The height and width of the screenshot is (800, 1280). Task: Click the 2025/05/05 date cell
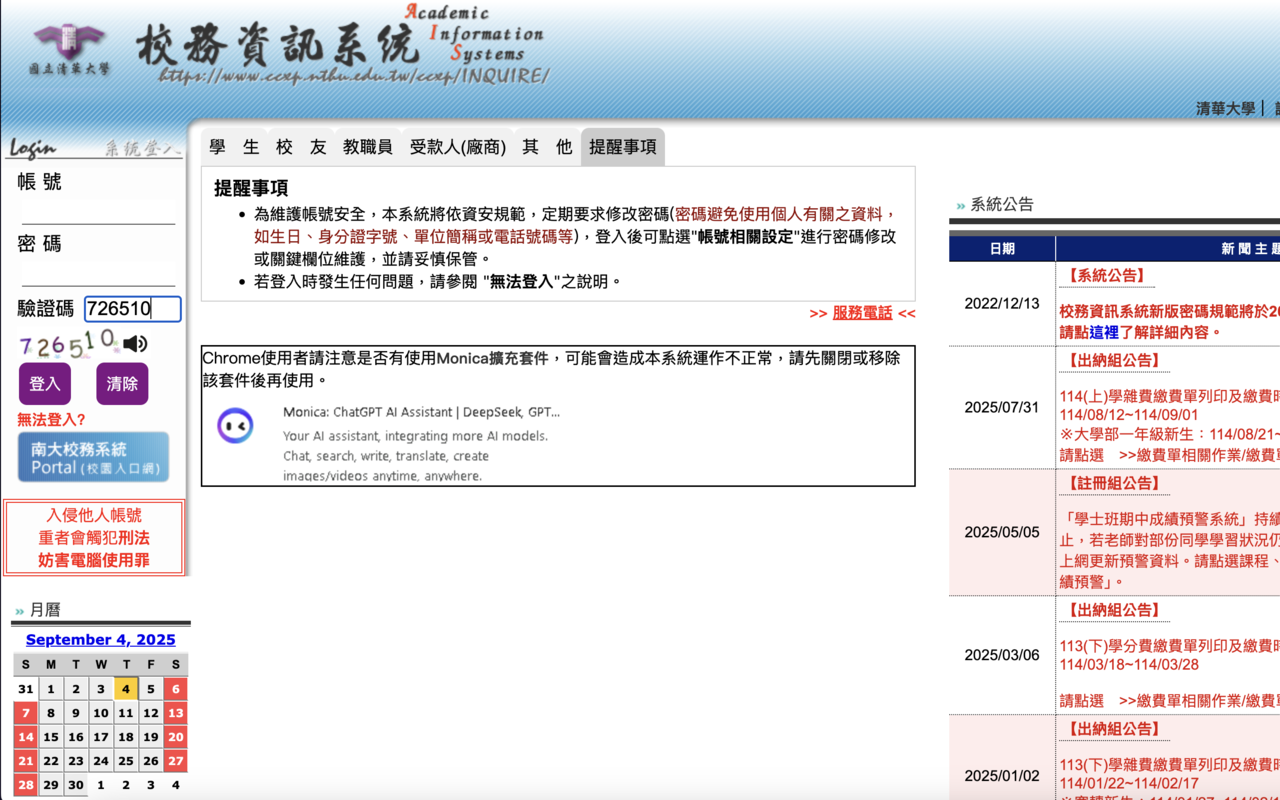point(1001,532)
